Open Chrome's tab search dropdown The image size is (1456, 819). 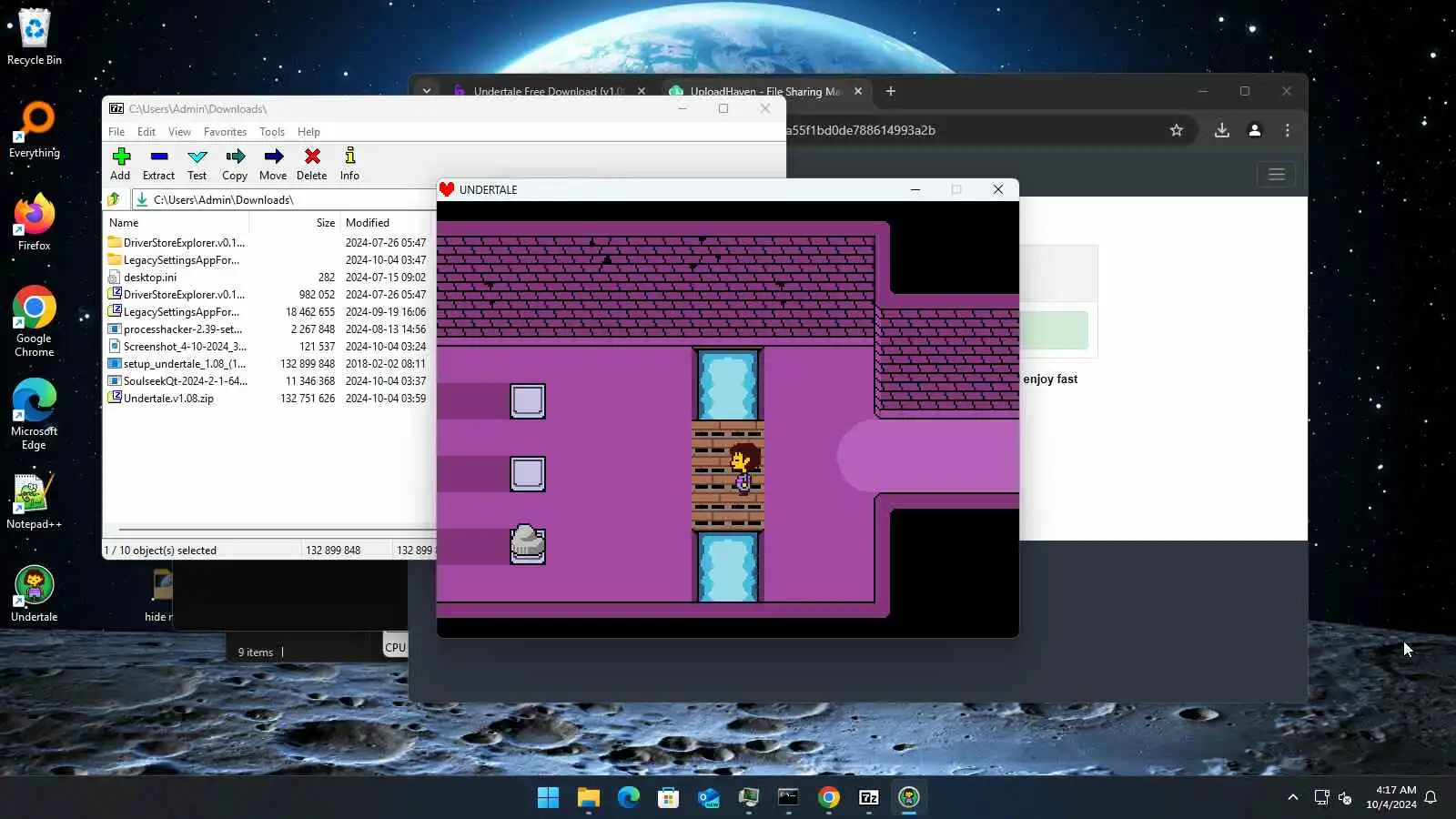(426, 91)
